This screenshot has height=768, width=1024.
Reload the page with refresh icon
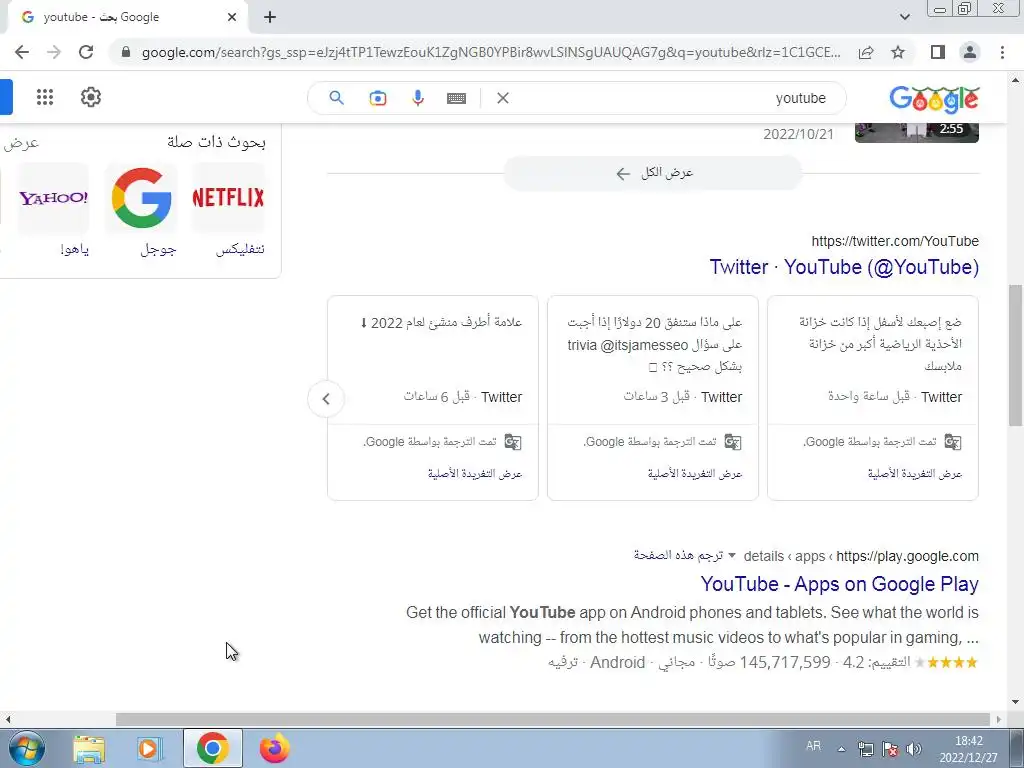(86, 52)
